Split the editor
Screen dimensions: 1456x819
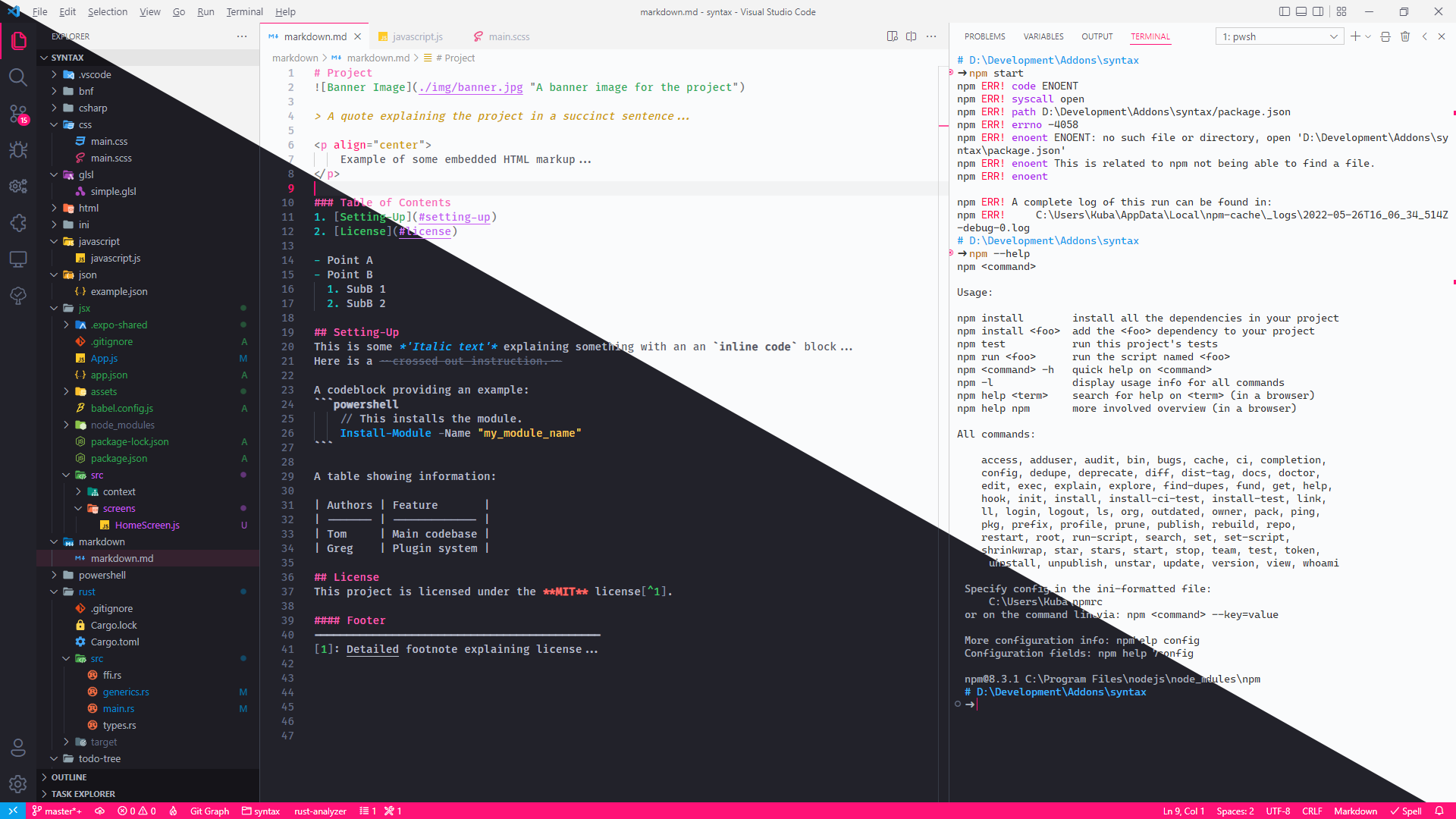[911, 36]
